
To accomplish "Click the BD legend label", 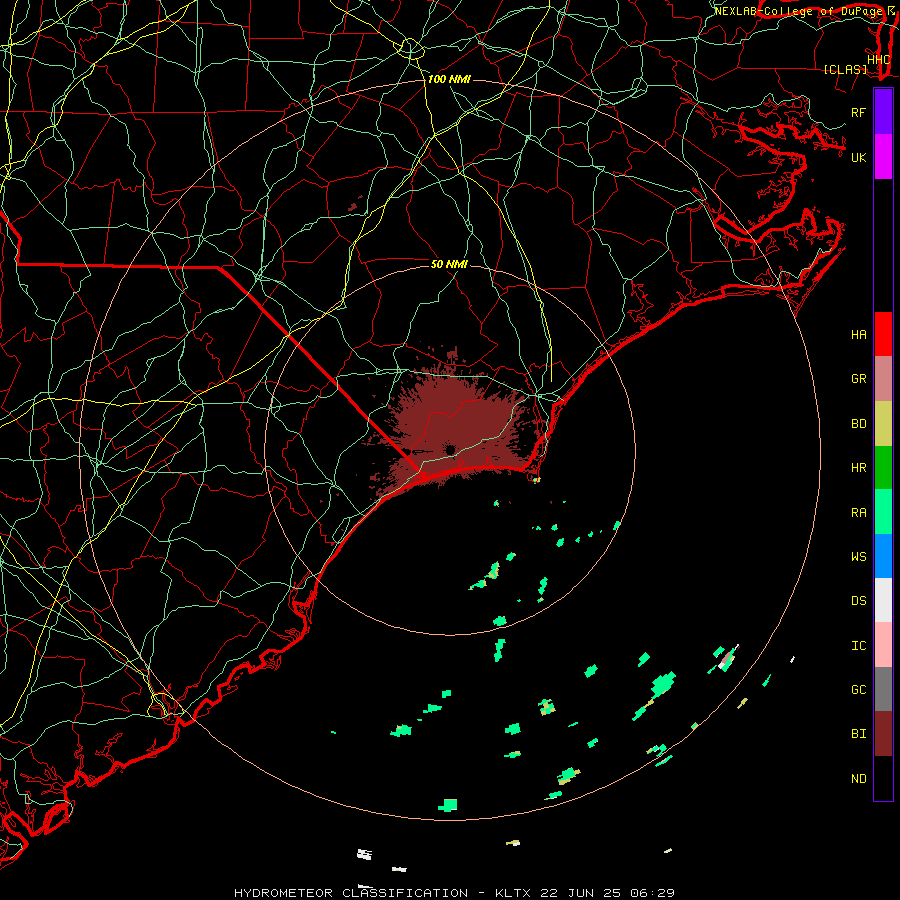I will click(x=858, y=424).
